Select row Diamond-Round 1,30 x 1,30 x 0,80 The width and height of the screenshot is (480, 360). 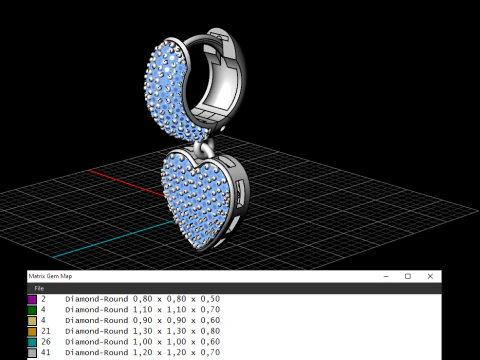[234, 331]
